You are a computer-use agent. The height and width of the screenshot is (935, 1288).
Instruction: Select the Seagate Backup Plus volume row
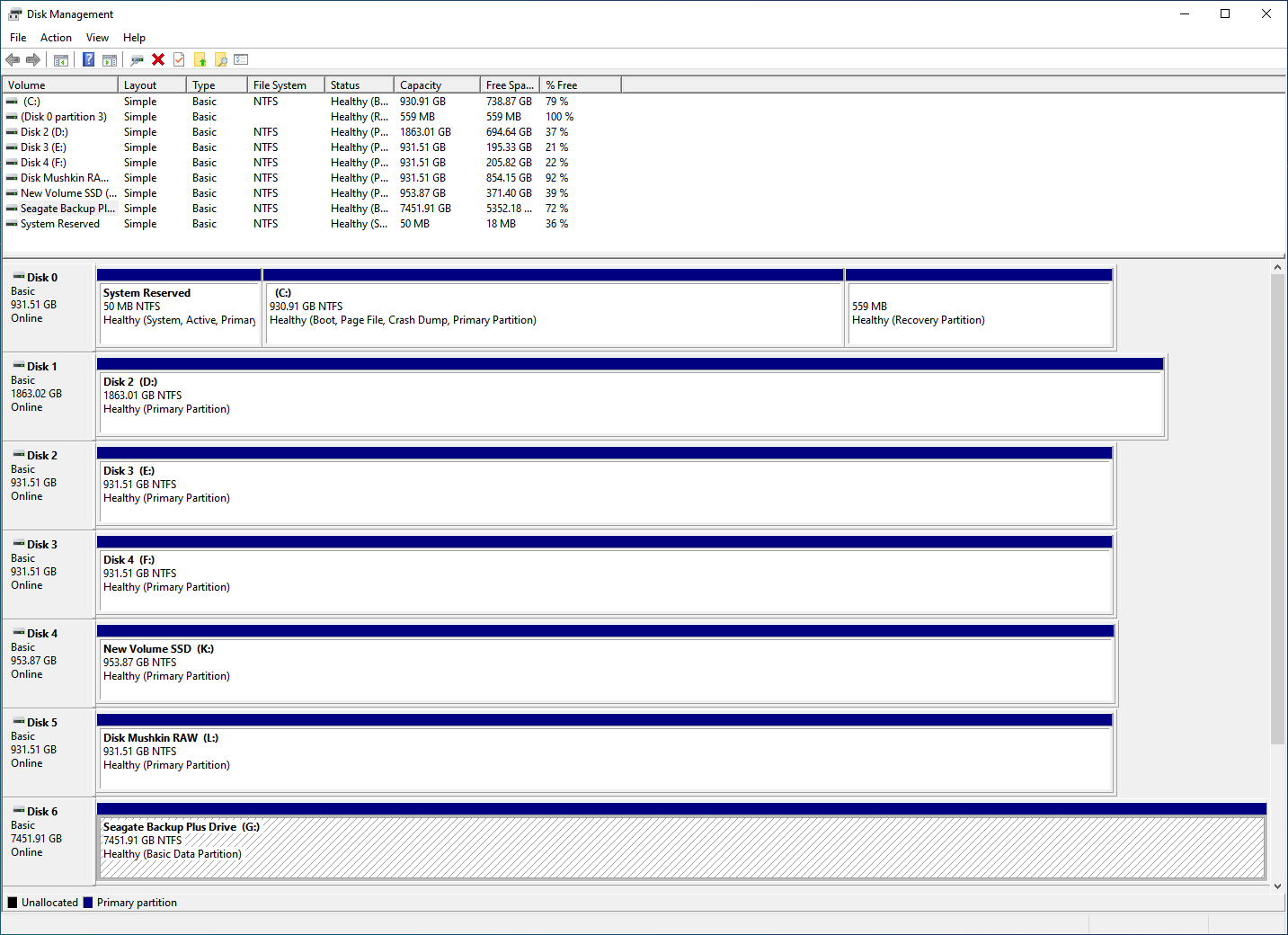[288, 209]
